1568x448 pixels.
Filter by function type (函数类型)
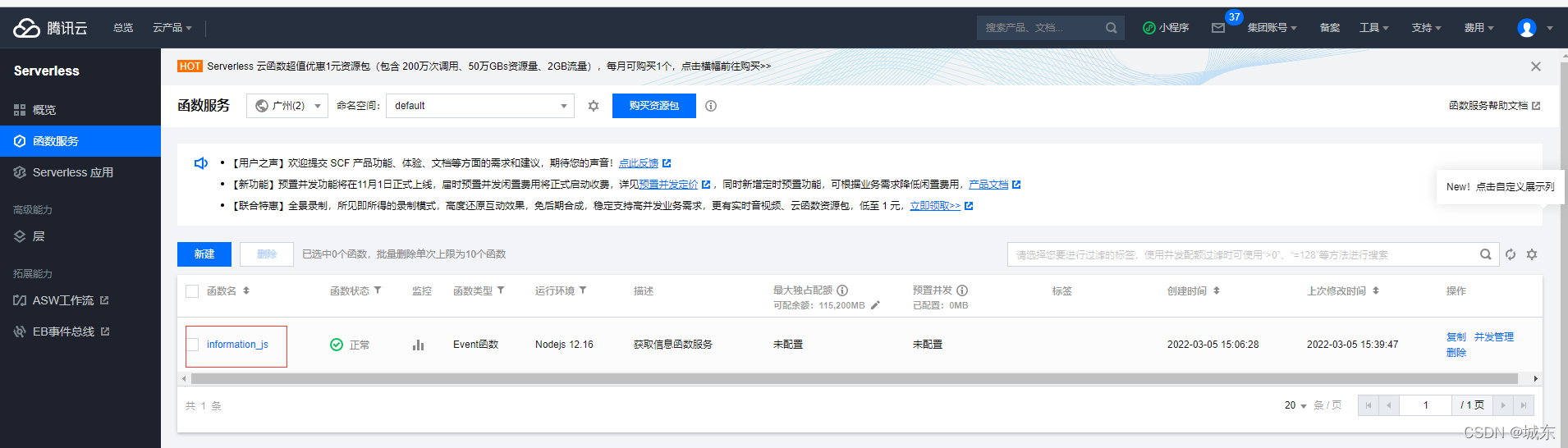(x=501, y=290)
